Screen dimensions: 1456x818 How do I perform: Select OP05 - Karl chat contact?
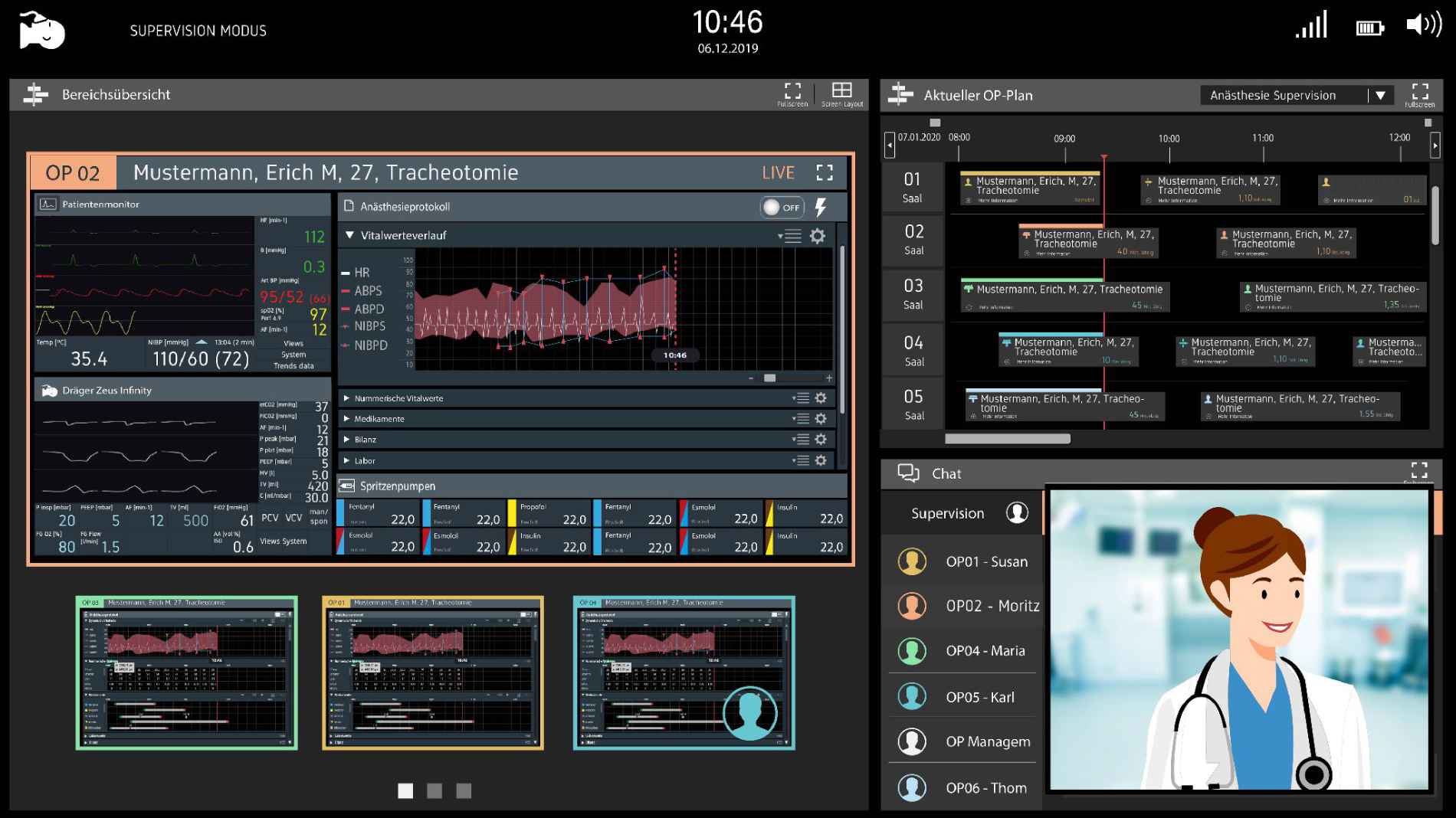962,697
